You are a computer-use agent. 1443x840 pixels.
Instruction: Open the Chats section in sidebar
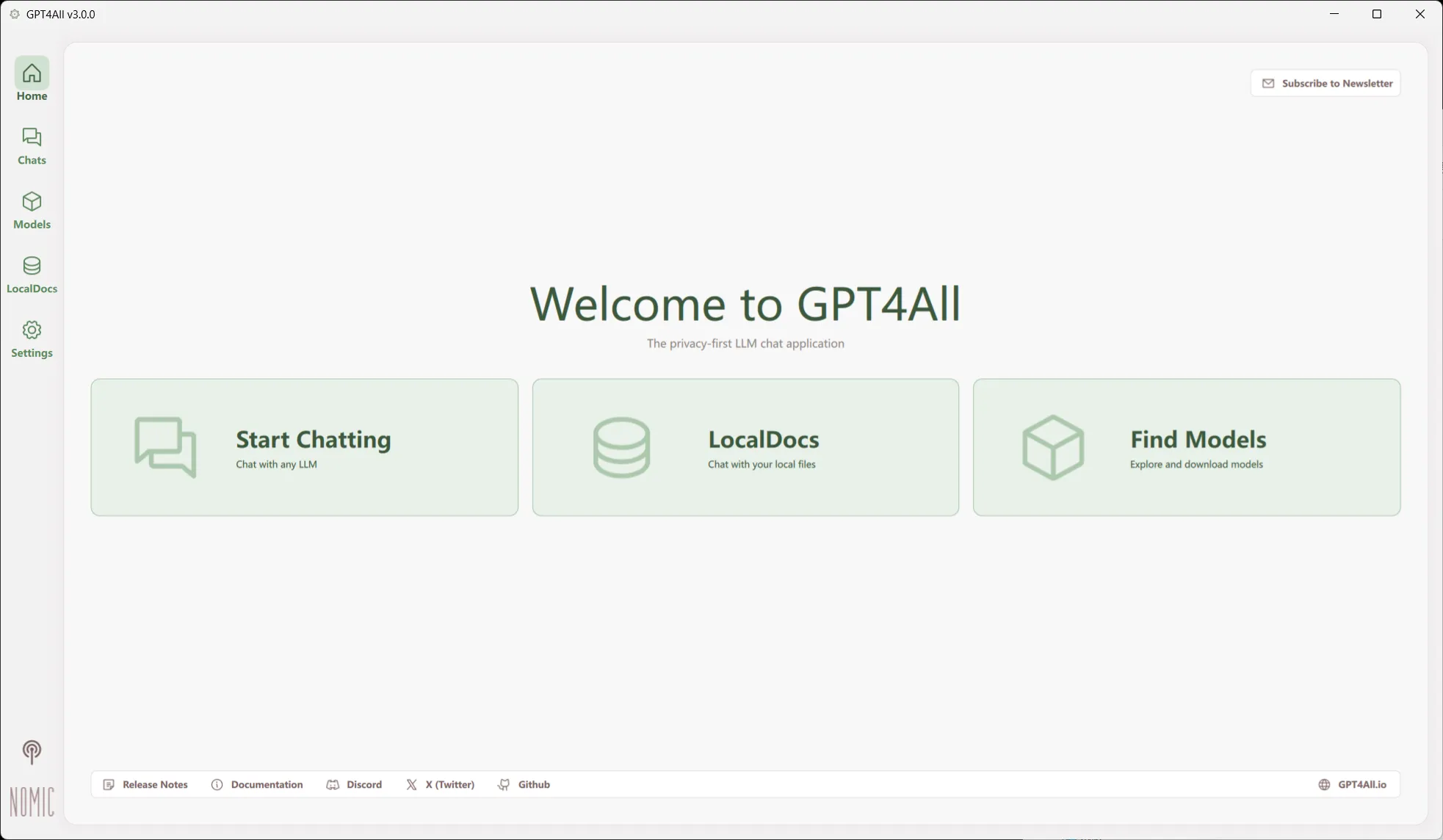coord(32,146)
